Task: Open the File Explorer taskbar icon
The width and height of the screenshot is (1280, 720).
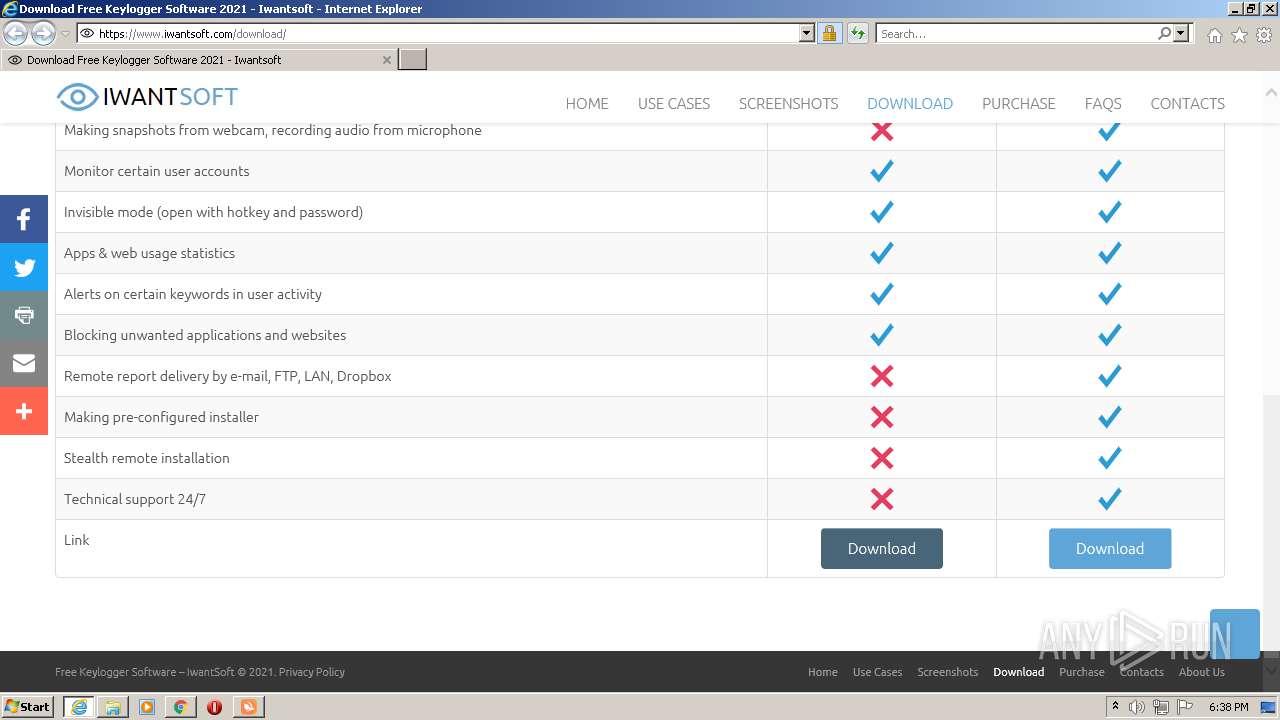Action: click(x=113, y=707)
